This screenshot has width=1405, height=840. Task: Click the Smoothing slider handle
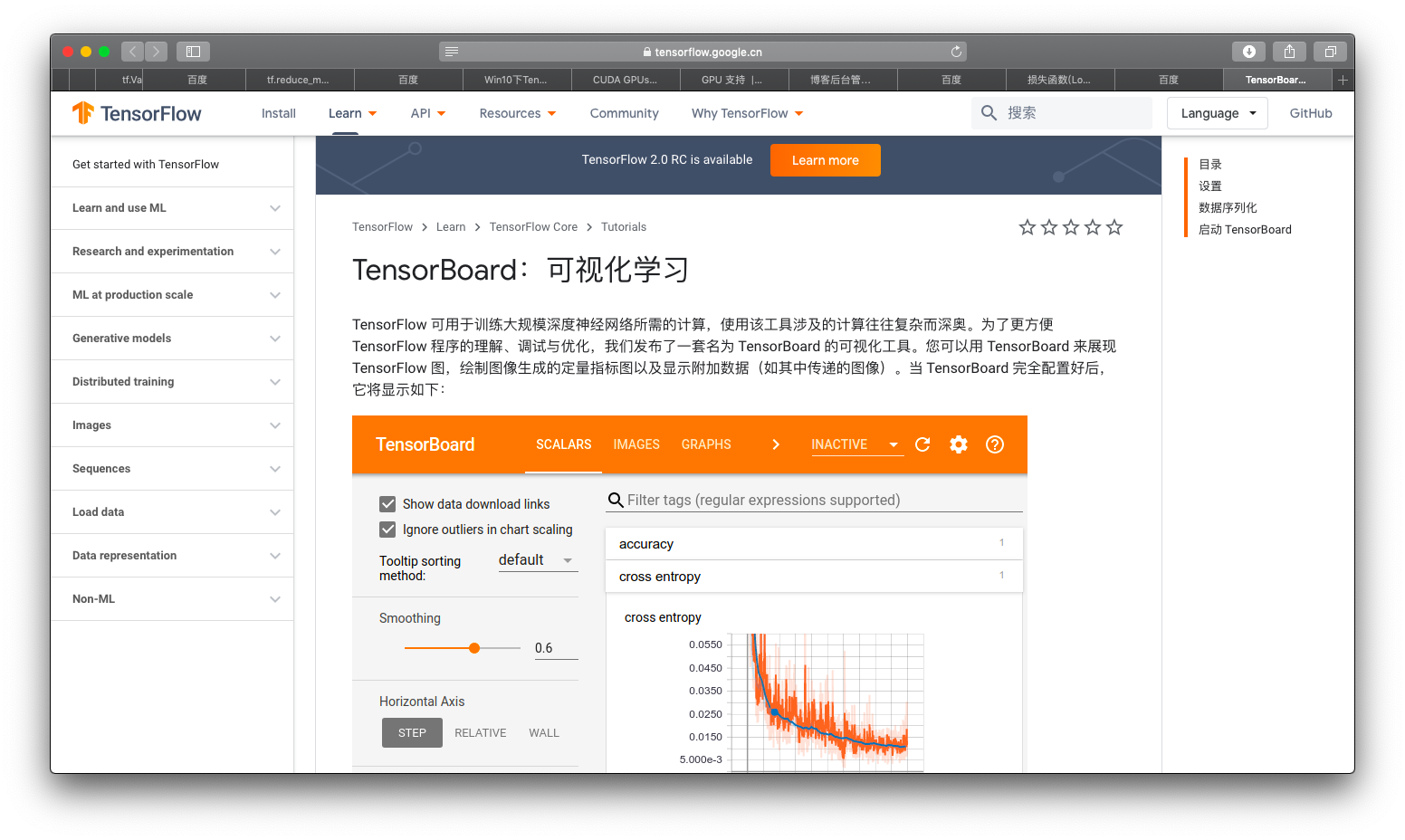click(474, 648)
